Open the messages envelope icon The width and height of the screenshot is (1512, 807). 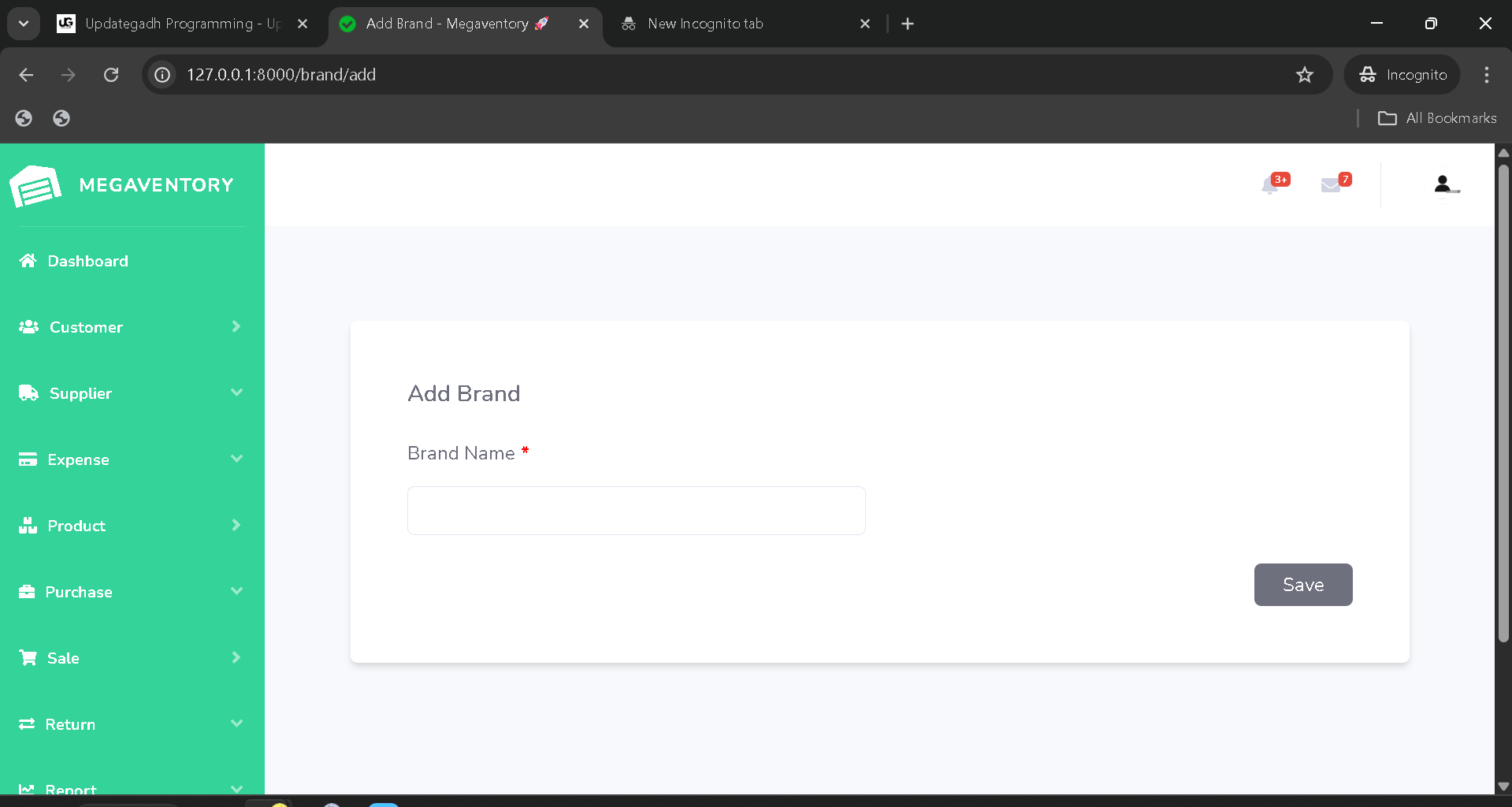coord(1331,185)
